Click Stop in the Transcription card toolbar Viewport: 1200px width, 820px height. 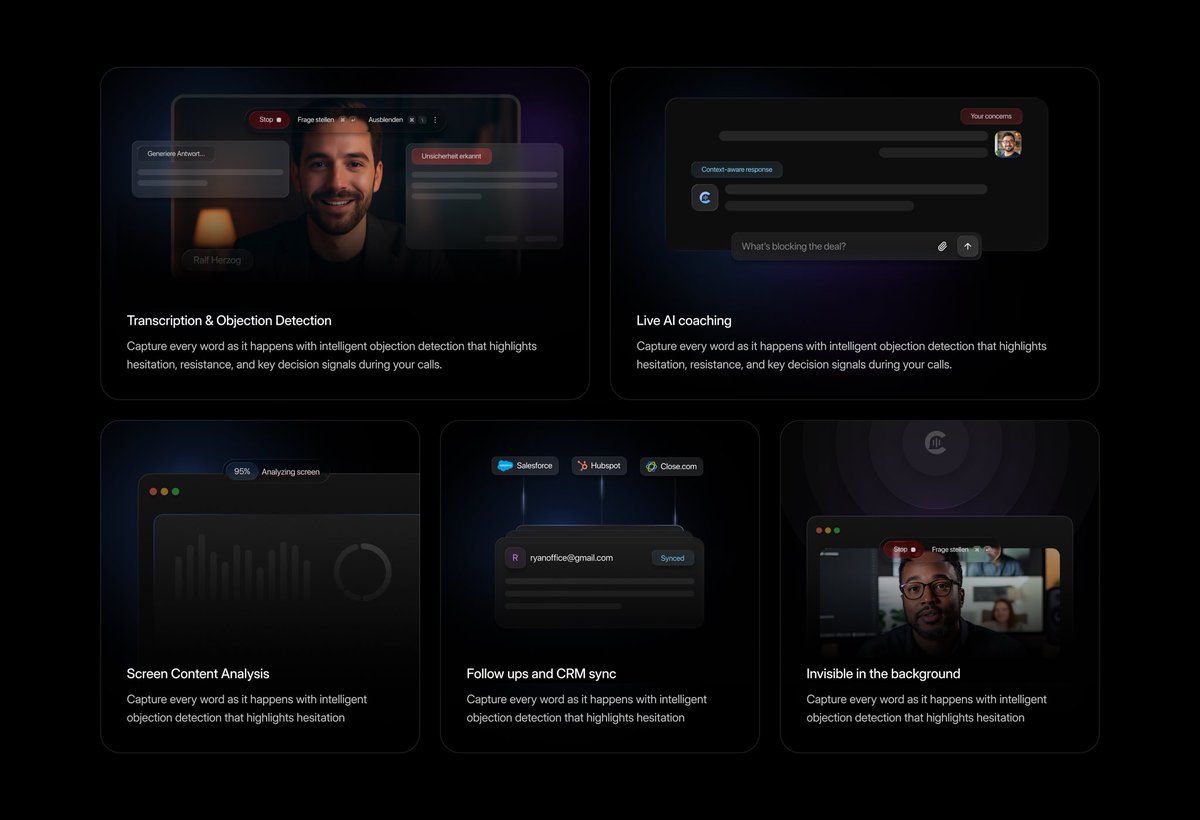269,120
